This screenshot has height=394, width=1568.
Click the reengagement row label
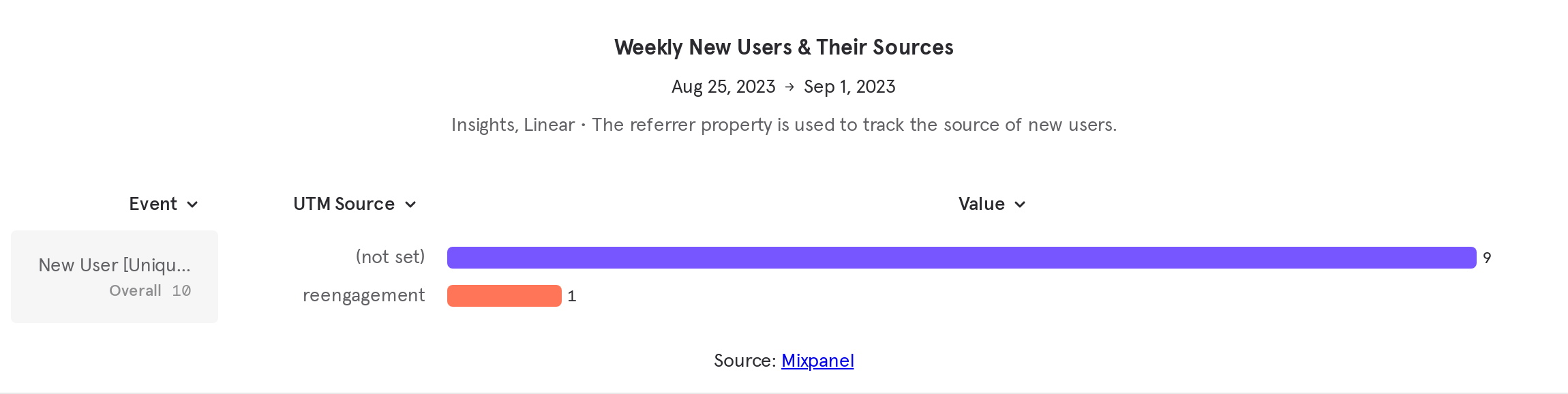click(x=364, y=295)
